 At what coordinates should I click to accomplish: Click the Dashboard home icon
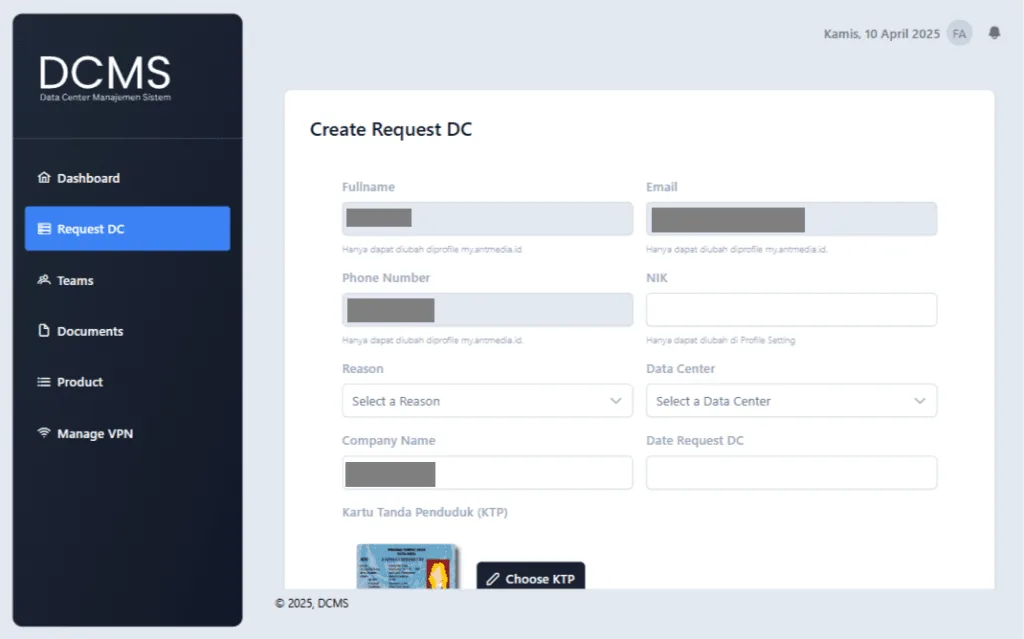pyautogui.click(x=44, y=178)
